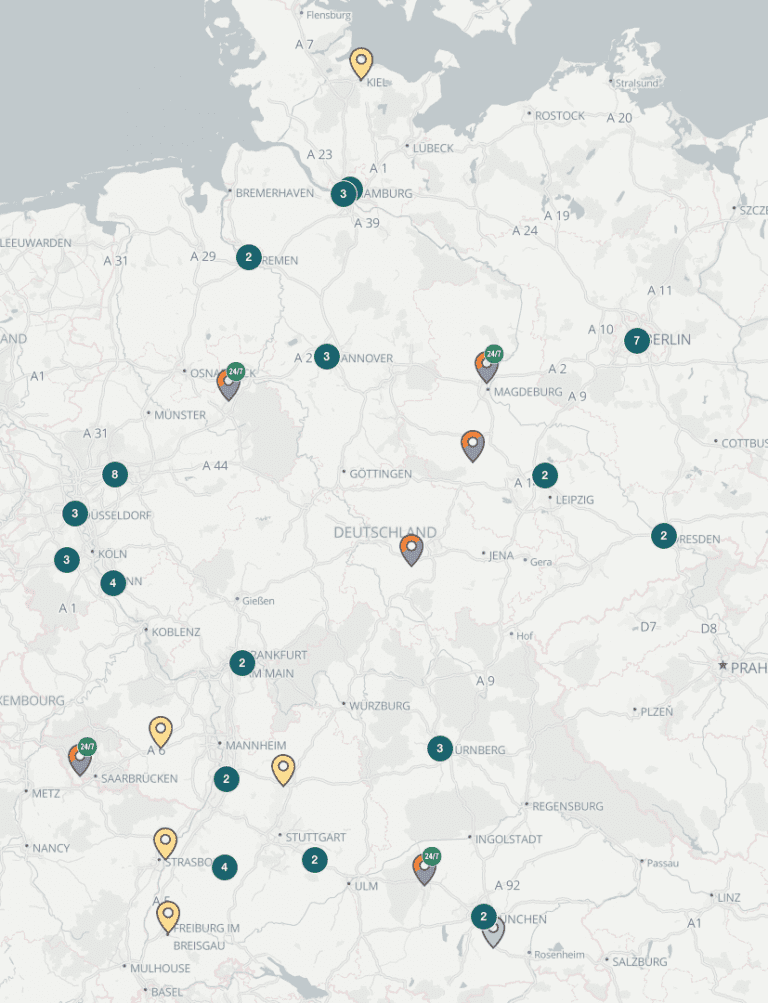Open the 24/7 orange pin east of Ulm
This screenshot has height=1003, width=768.
[425, 867]
